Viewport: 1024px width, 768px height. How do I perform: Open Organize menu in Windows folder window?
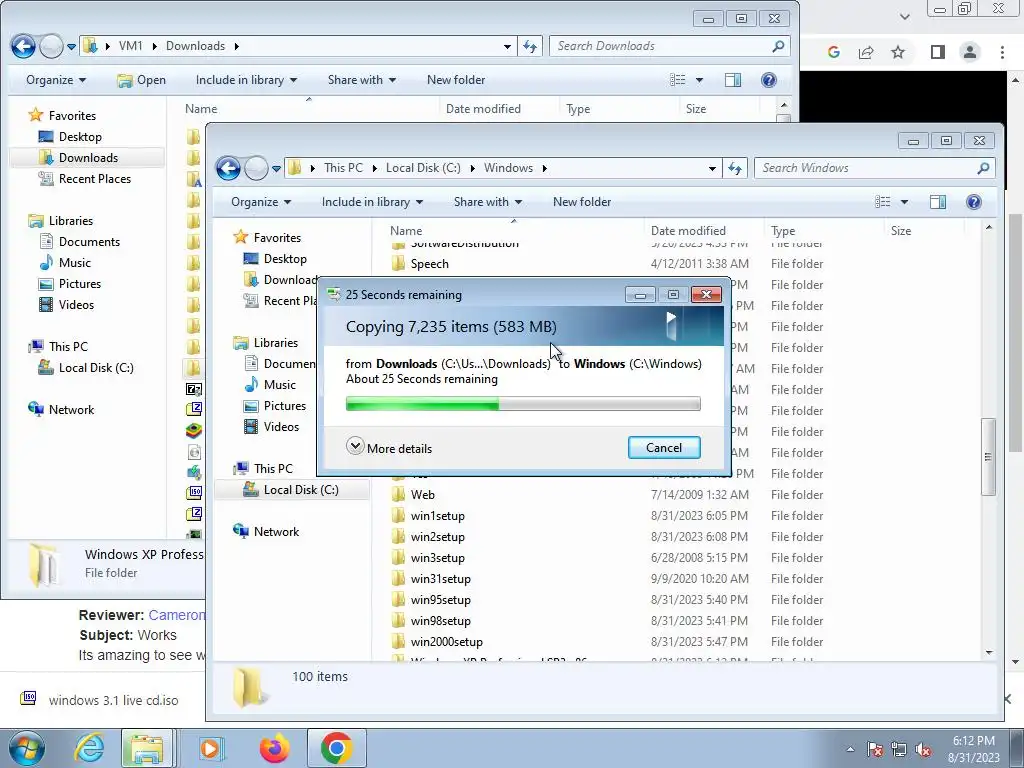(261, 202)
